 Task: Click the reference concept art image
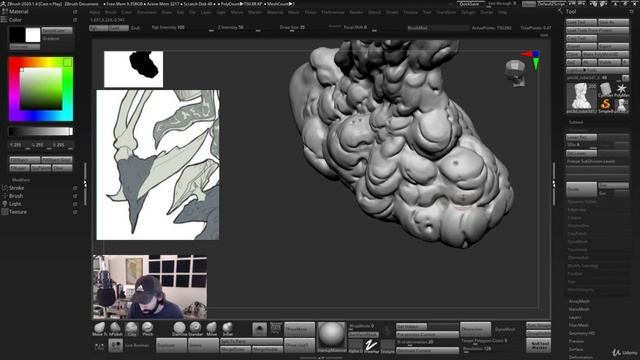pyautogui.click(x=158, y=165)
